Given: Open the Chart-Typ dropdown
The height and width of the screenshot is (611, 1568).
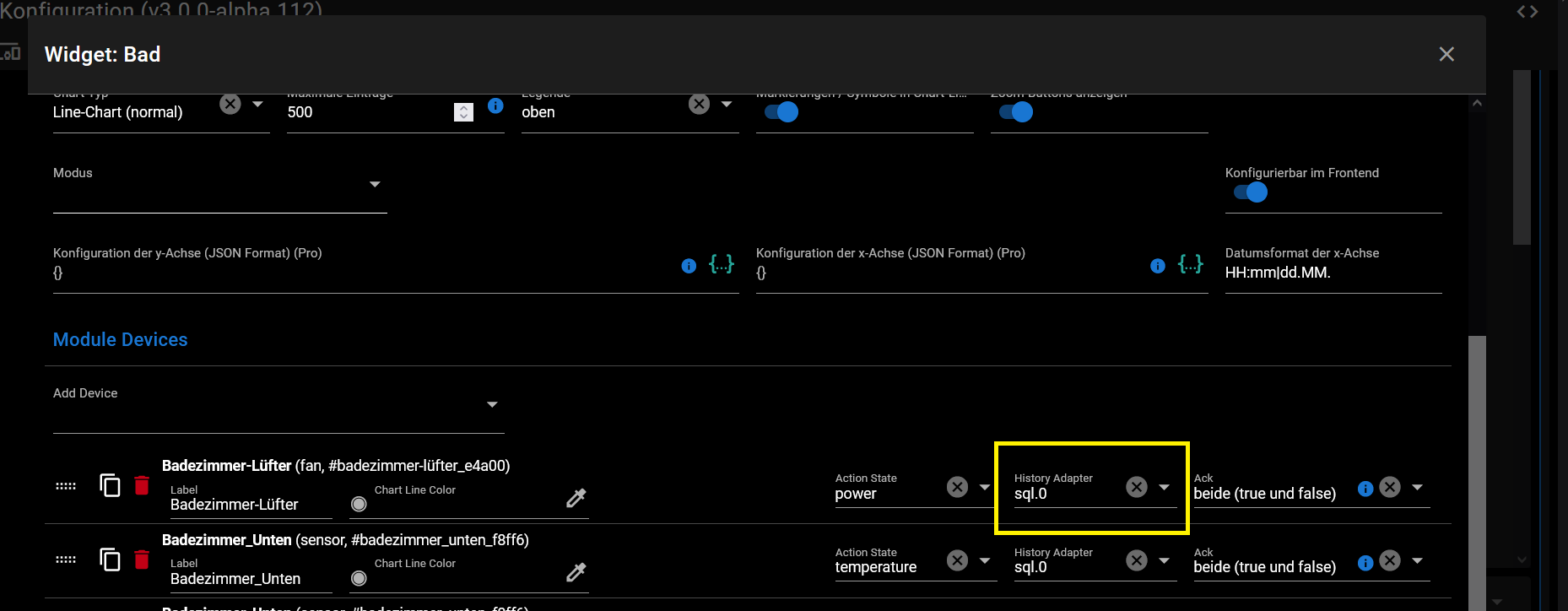Looking at the screenshot, I should (258, 104).
